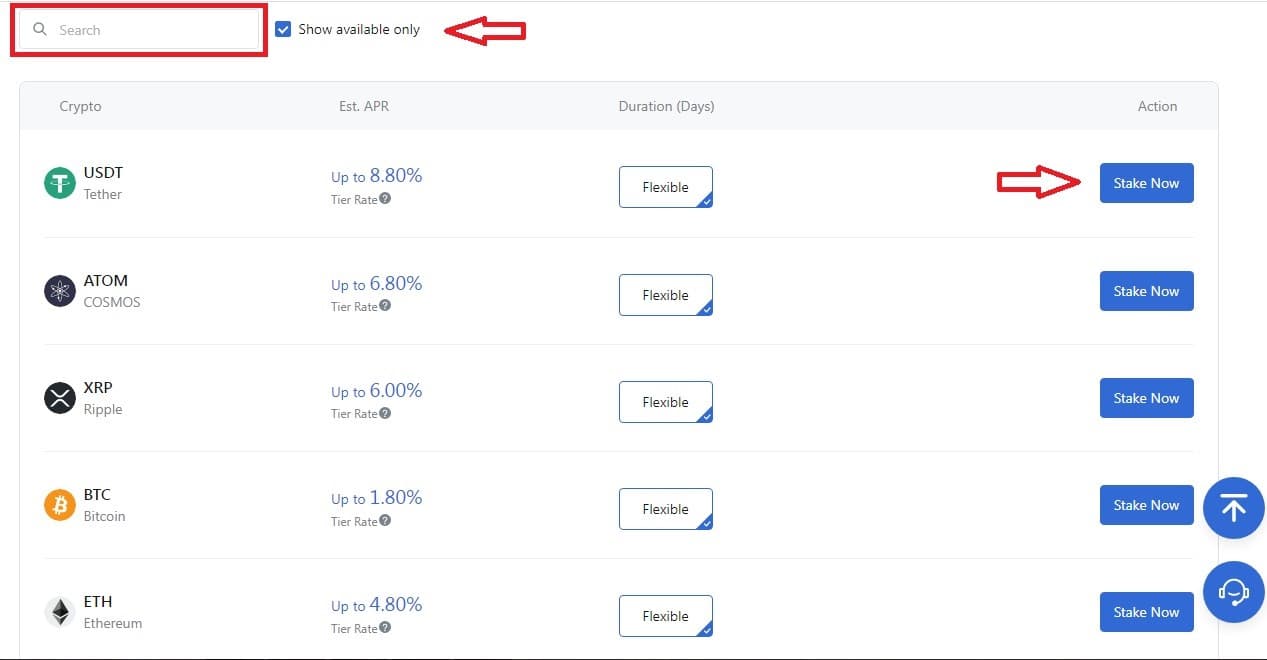1267x660 pixels.
Task: Click Stake Now for BTC
Action: click(x=1147, y=505)
